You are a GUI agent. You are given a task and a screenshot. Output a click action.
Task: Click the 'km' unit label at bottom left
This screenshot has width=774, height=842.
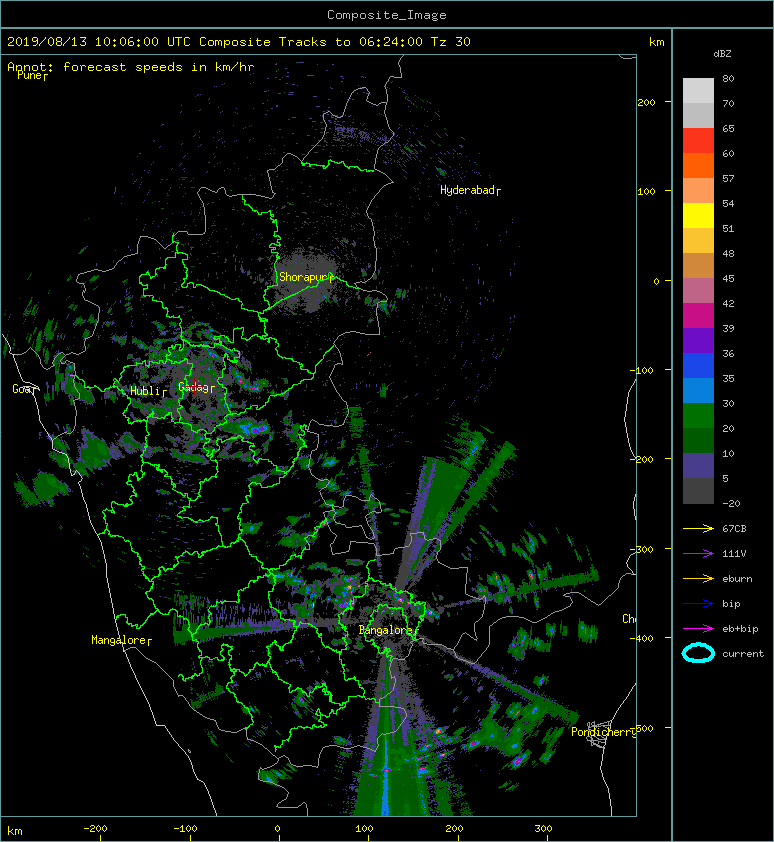(x=15, y=831)
